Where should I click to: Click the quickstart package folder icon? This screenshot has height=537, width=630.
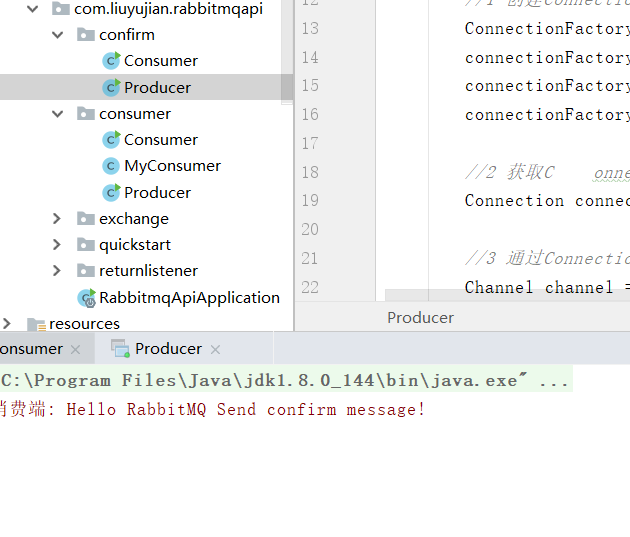[86, 244]
